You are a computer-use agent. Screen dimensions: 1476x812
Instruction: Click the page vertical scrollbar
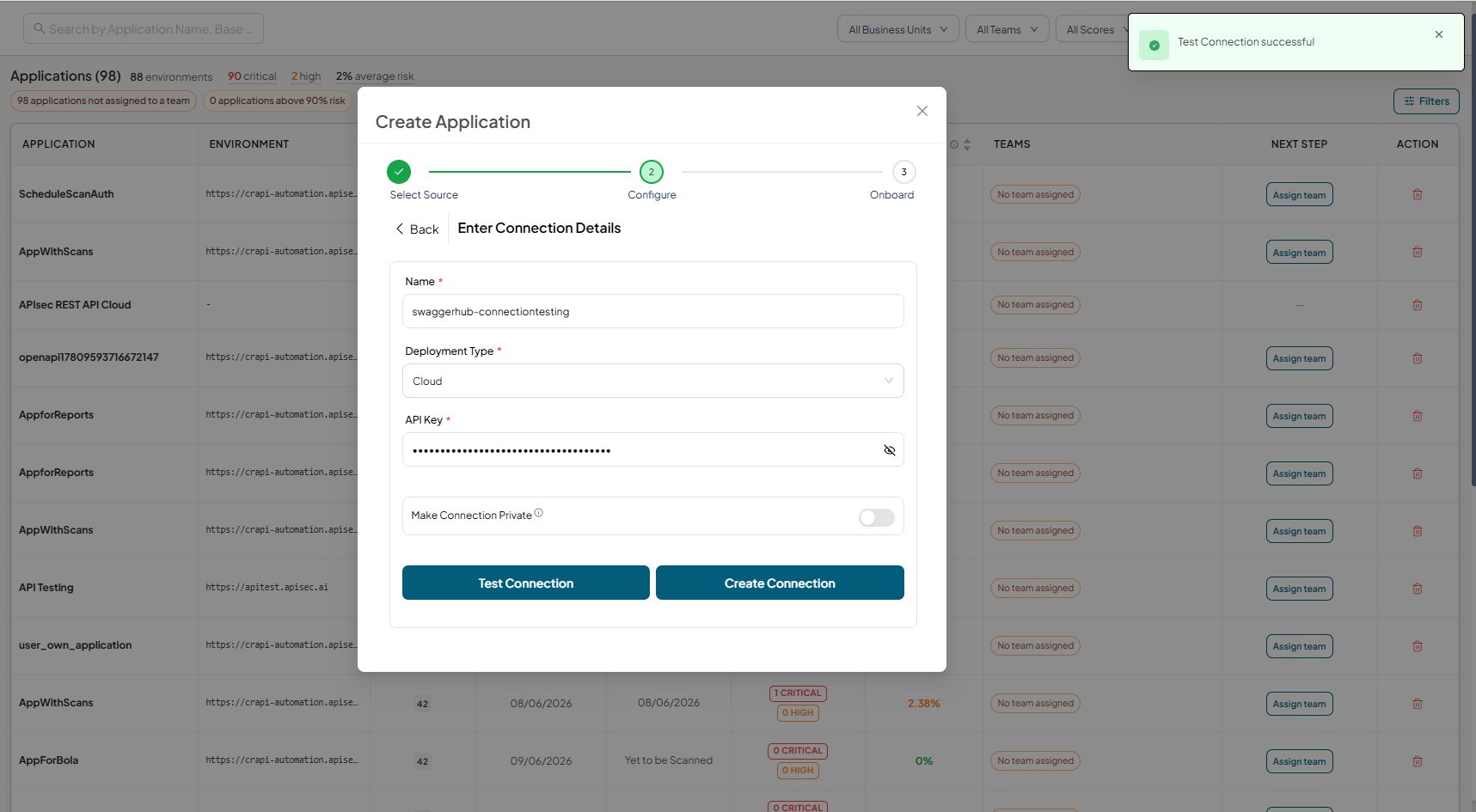[x=1473, y=249]
